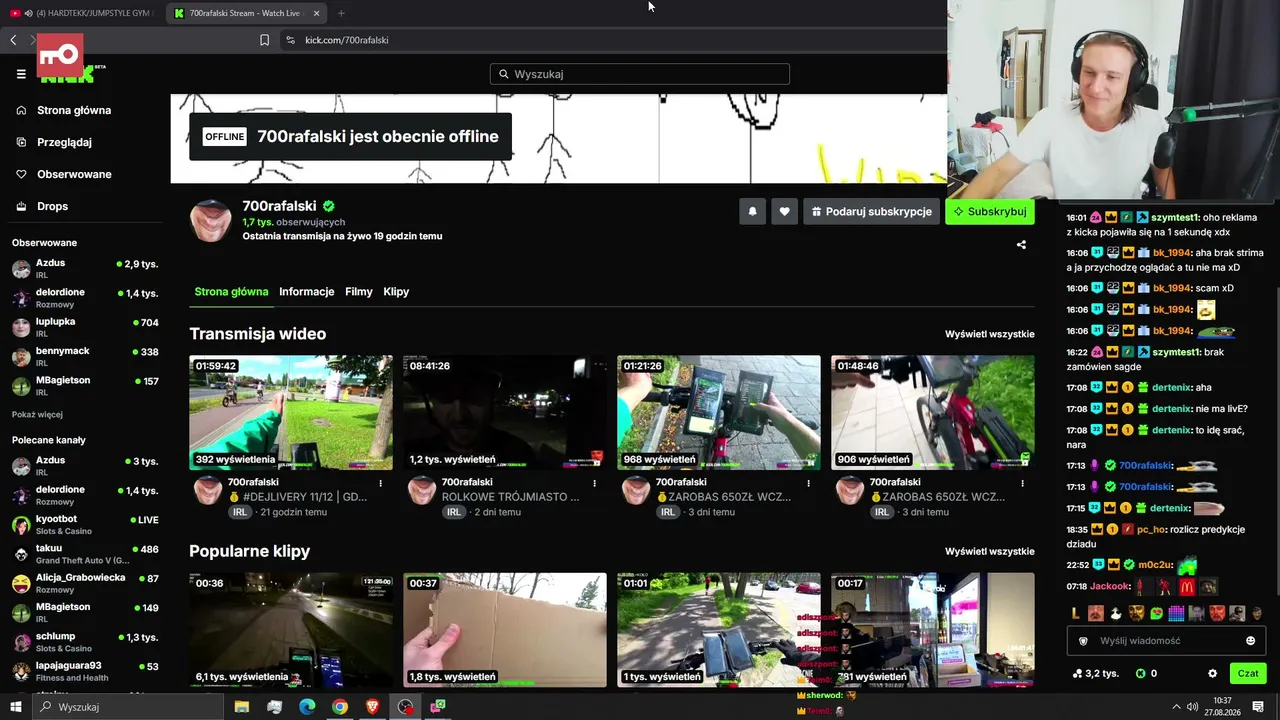Screen dimensions: 1280x720
Task: Open the Windows Start menu
Action: 16,707
